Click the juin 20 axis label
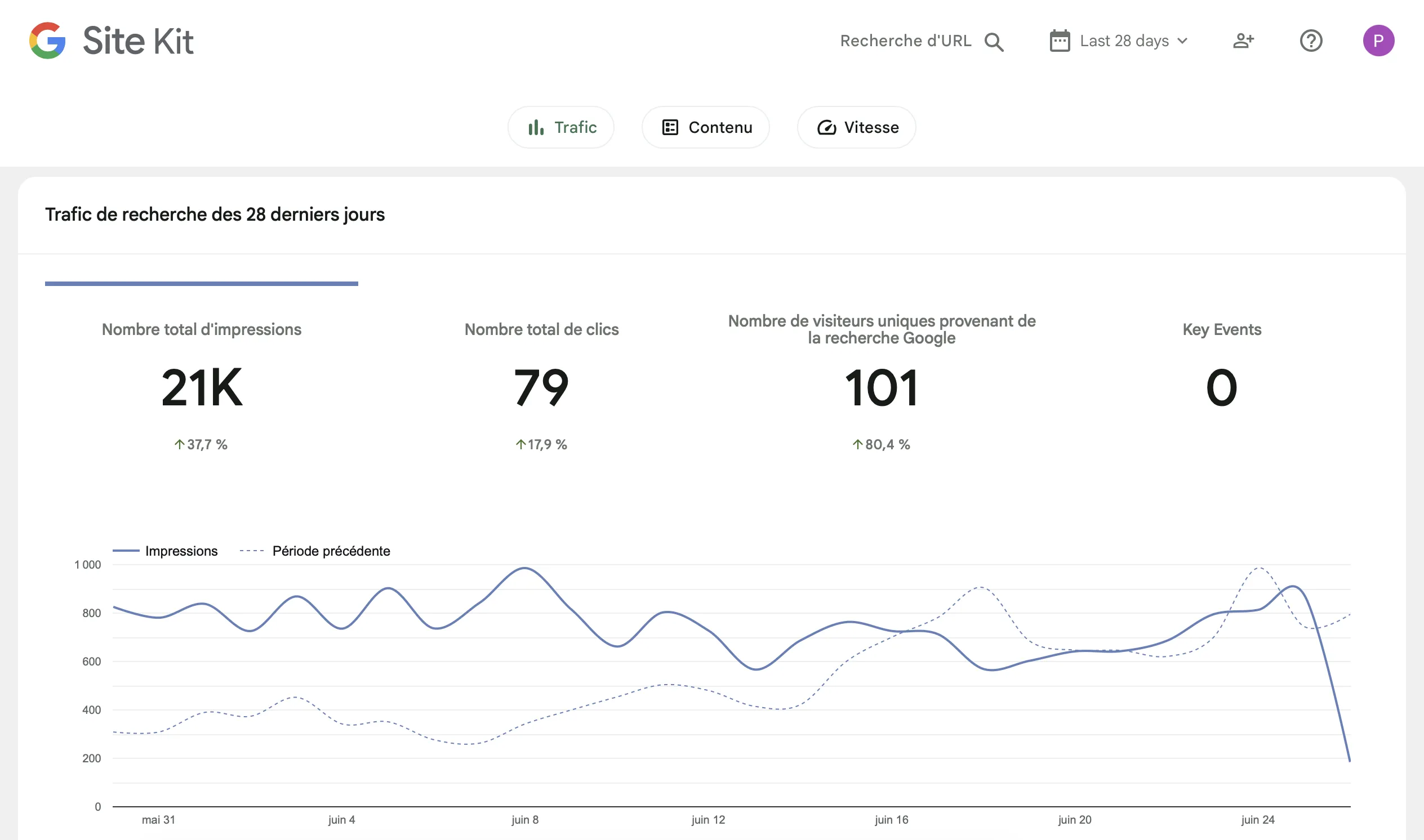 (1074, 820)
